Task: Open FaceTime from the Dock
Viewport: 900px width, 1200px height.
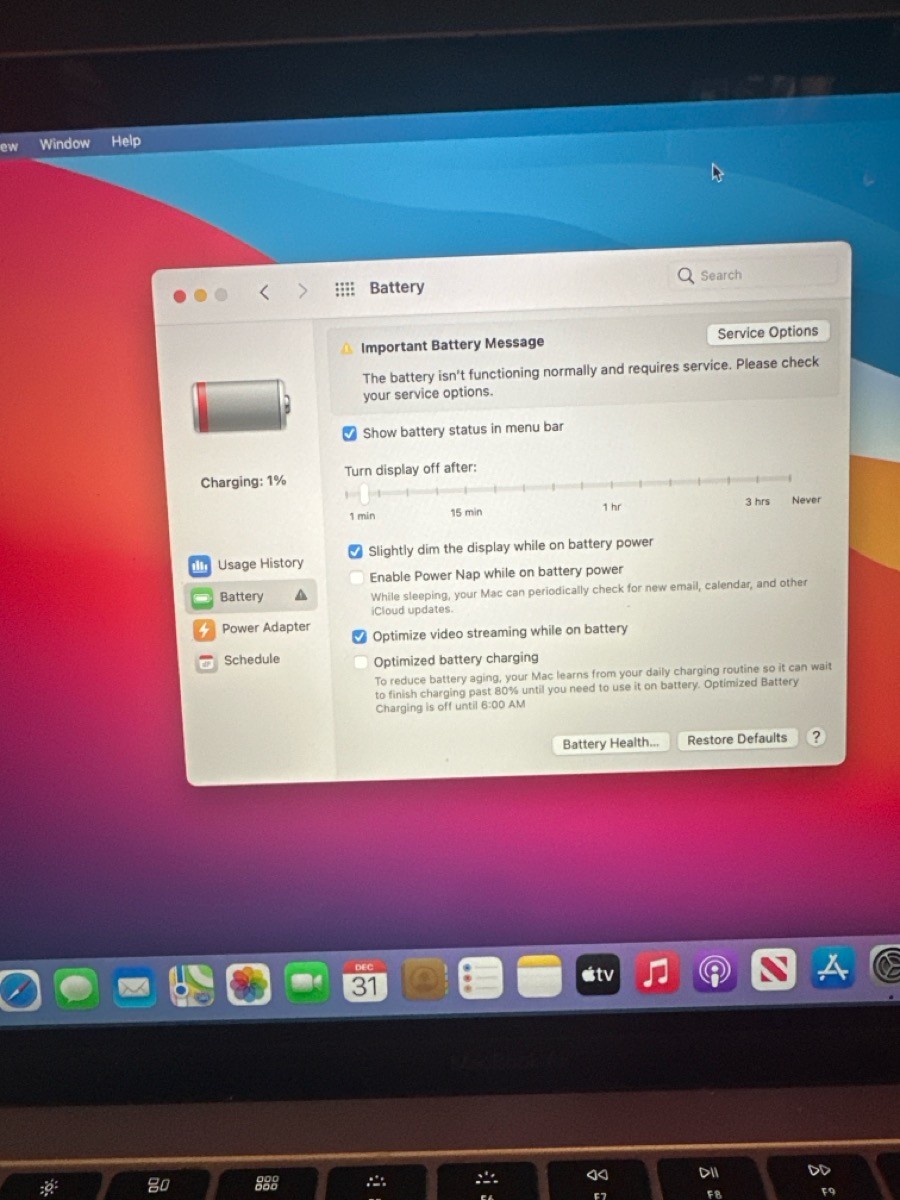Action: [x=306, y=984]
